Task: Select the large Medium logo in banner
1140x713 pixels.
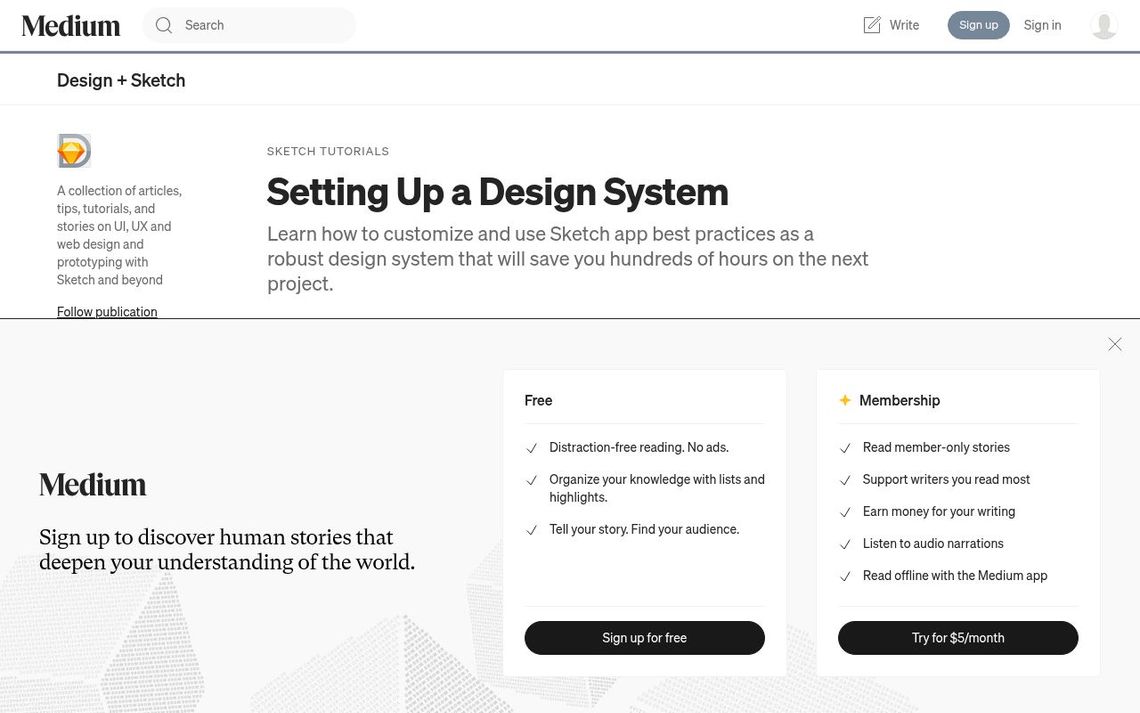Action: 92,485
